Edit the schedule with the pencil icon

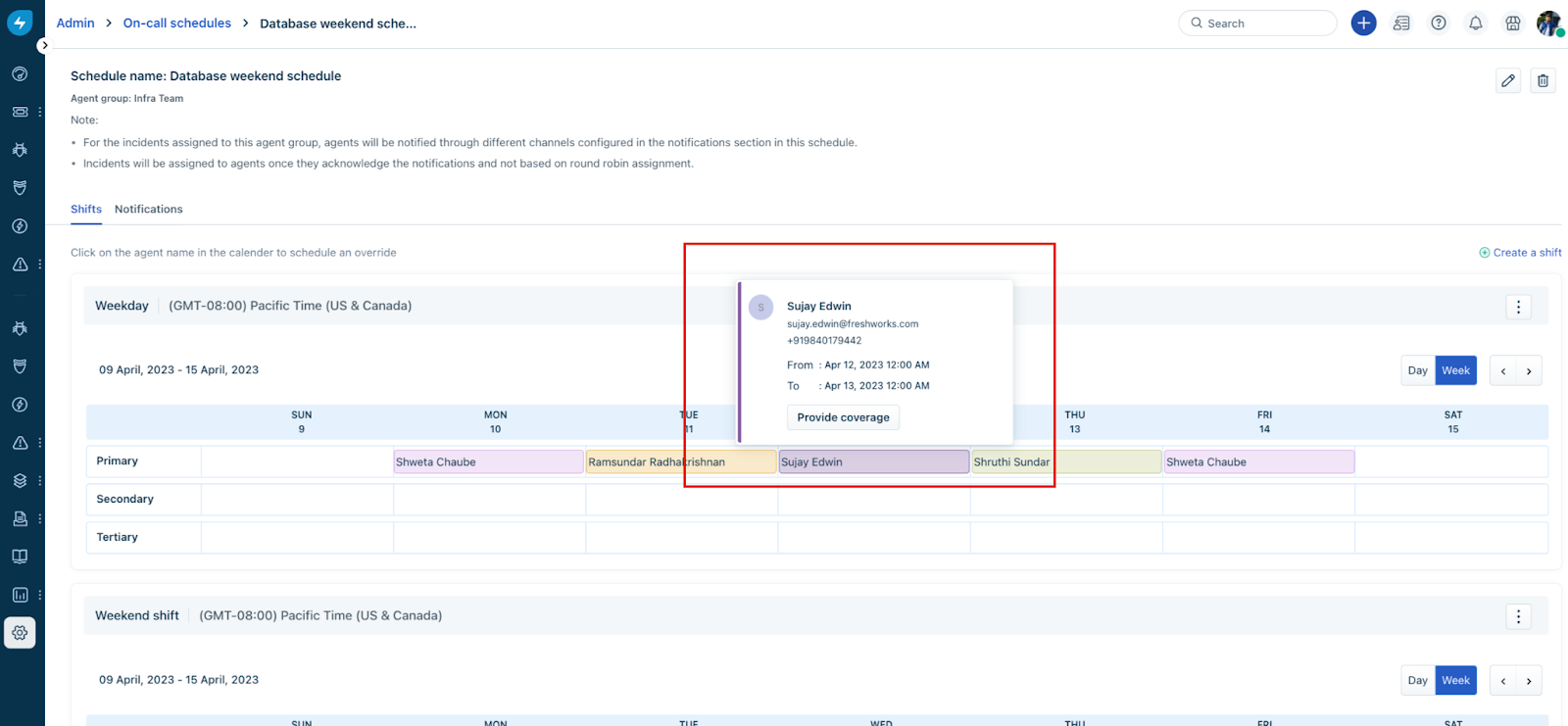(x=1508, y=80)
